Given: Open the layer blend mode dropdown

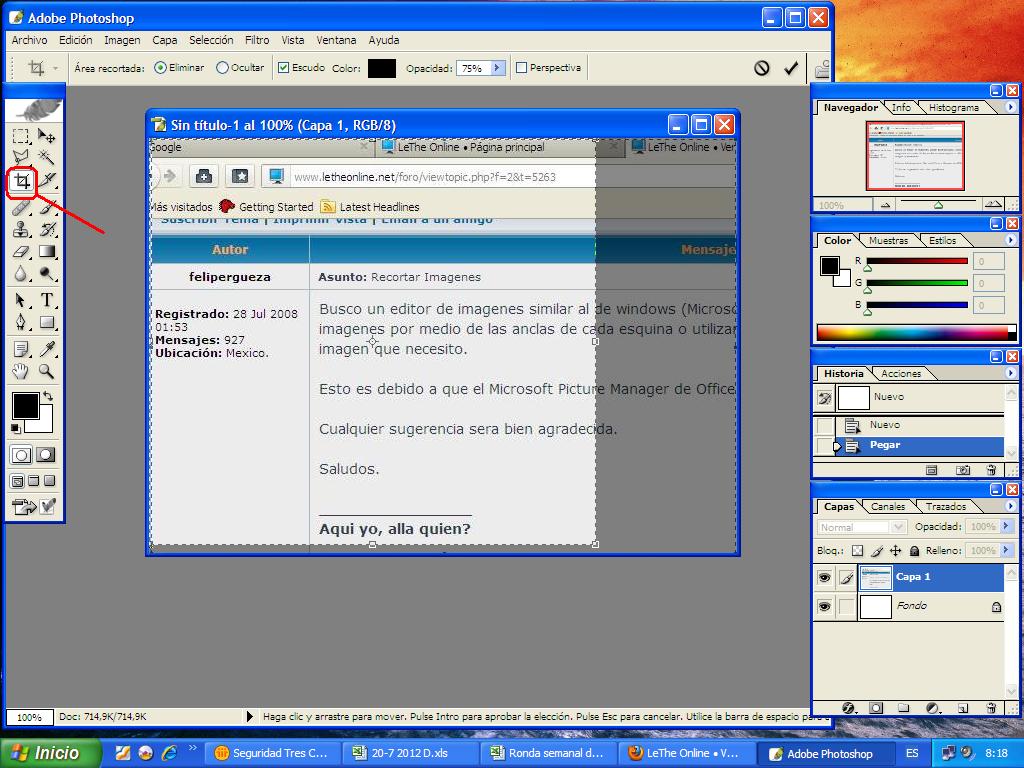Looking at the screenshot, I should [x=861, y=527].
